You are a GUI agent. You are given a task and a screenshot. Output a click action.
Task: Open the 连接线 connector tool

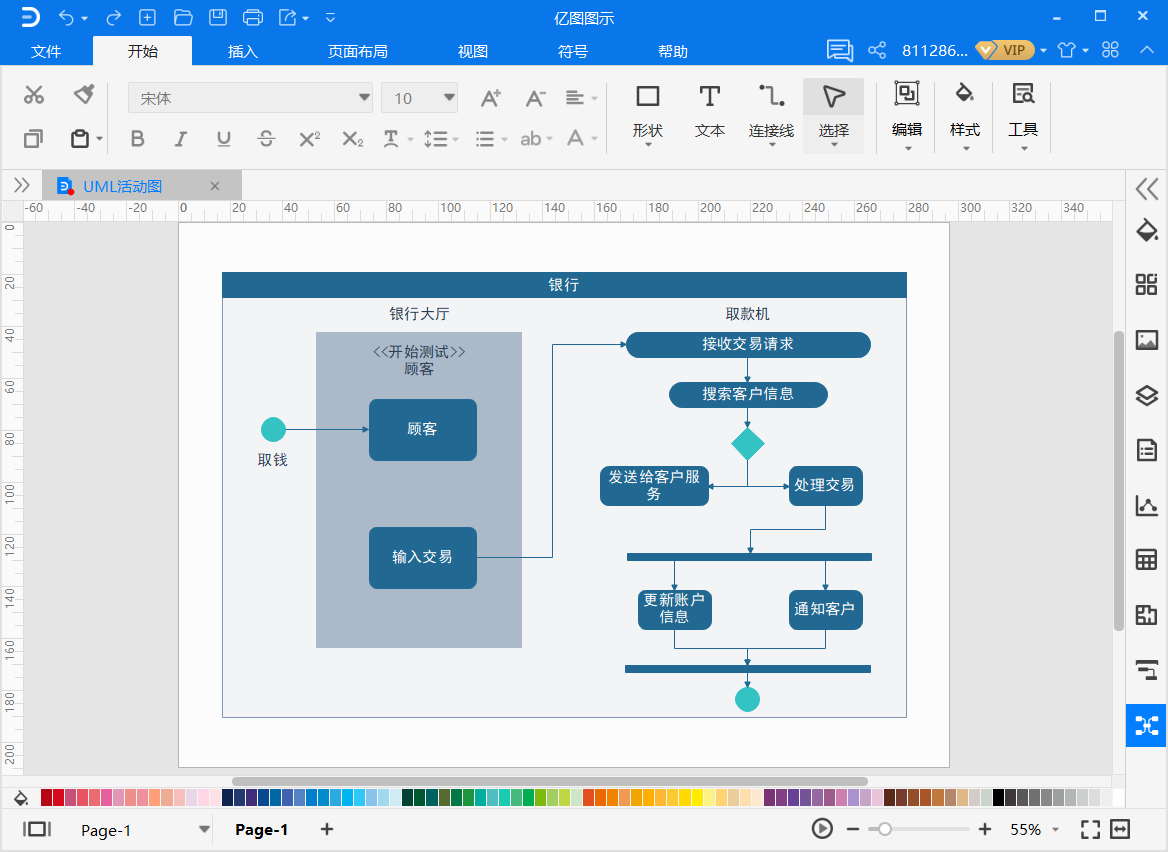click(771, 114)
